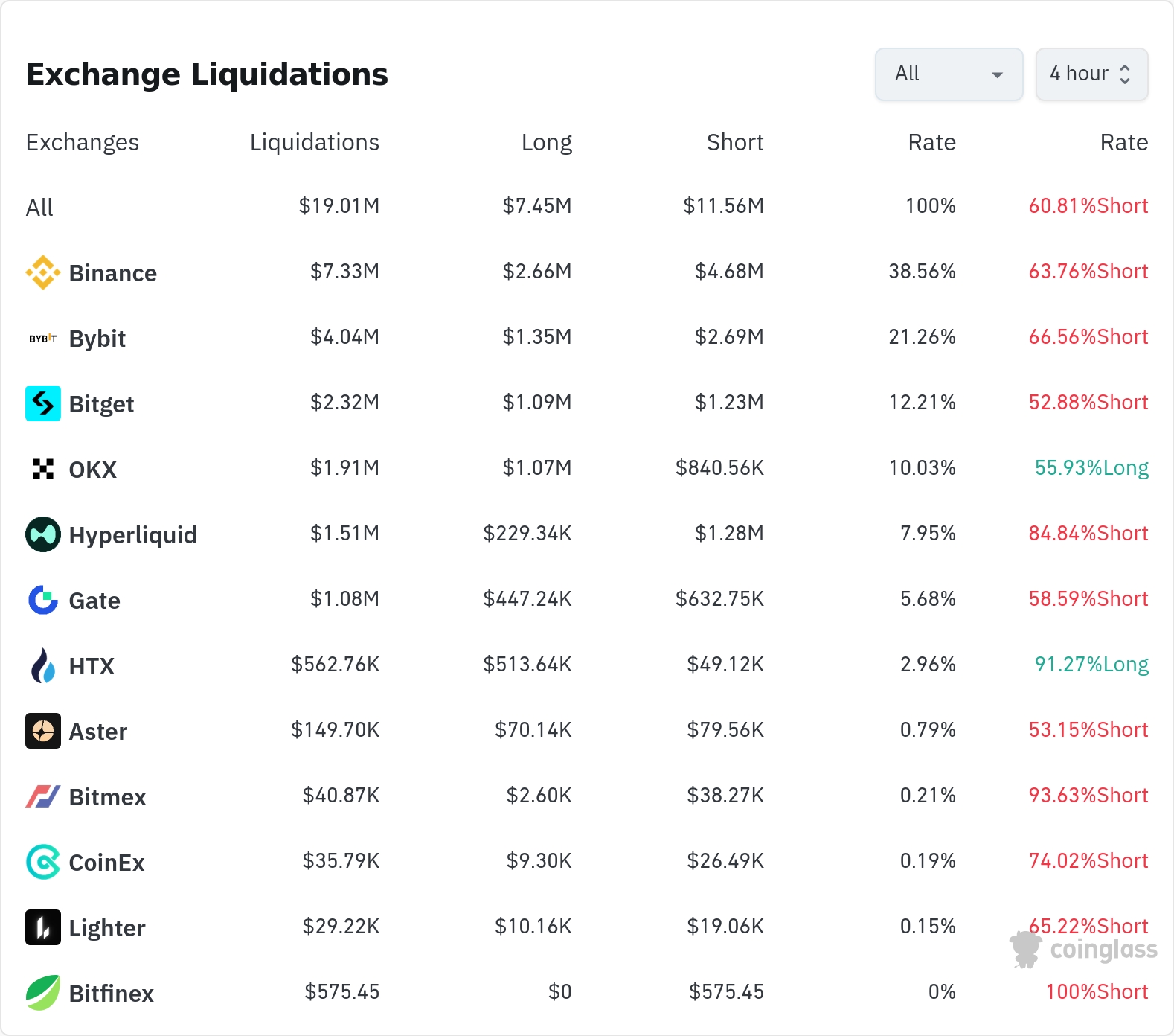This screenshot has height=1036, width=1174.
Task: Click the Bitfinex leaf logo icon
Action: click(x=43, y=993)
